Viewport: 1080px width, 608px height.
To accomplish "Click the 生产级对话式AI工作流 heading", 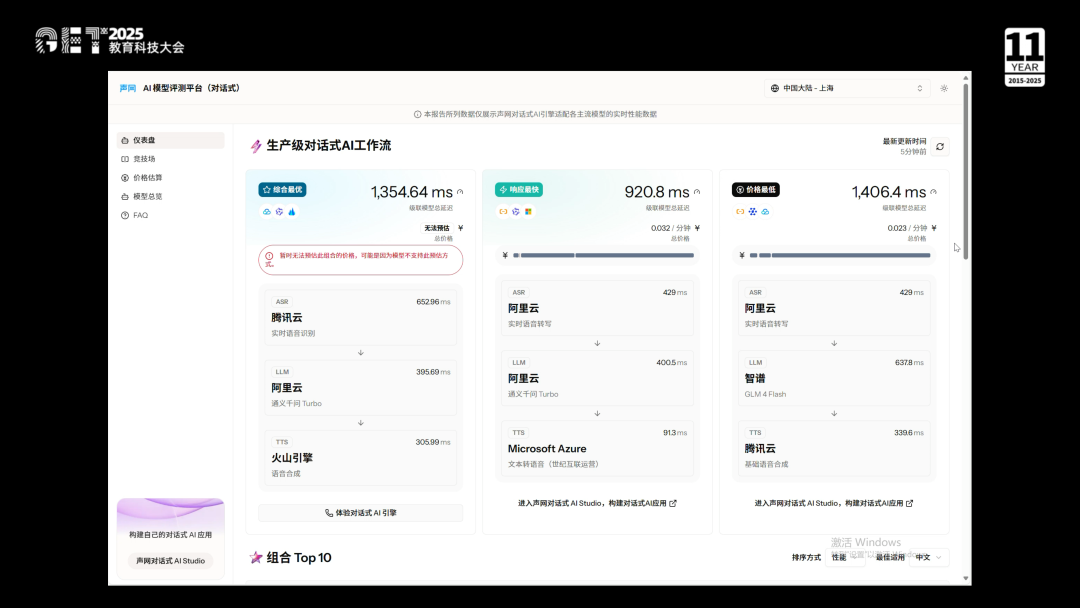I will tap(329, 145).
